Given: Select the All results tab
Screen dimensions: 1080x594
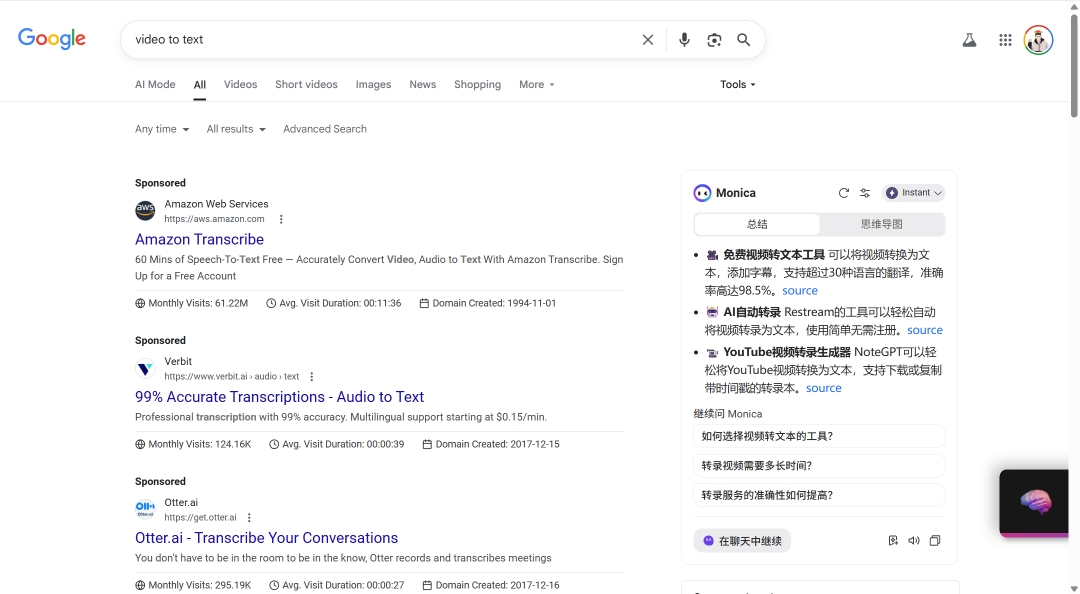Looking at the screenshot, I should (200, 84).
